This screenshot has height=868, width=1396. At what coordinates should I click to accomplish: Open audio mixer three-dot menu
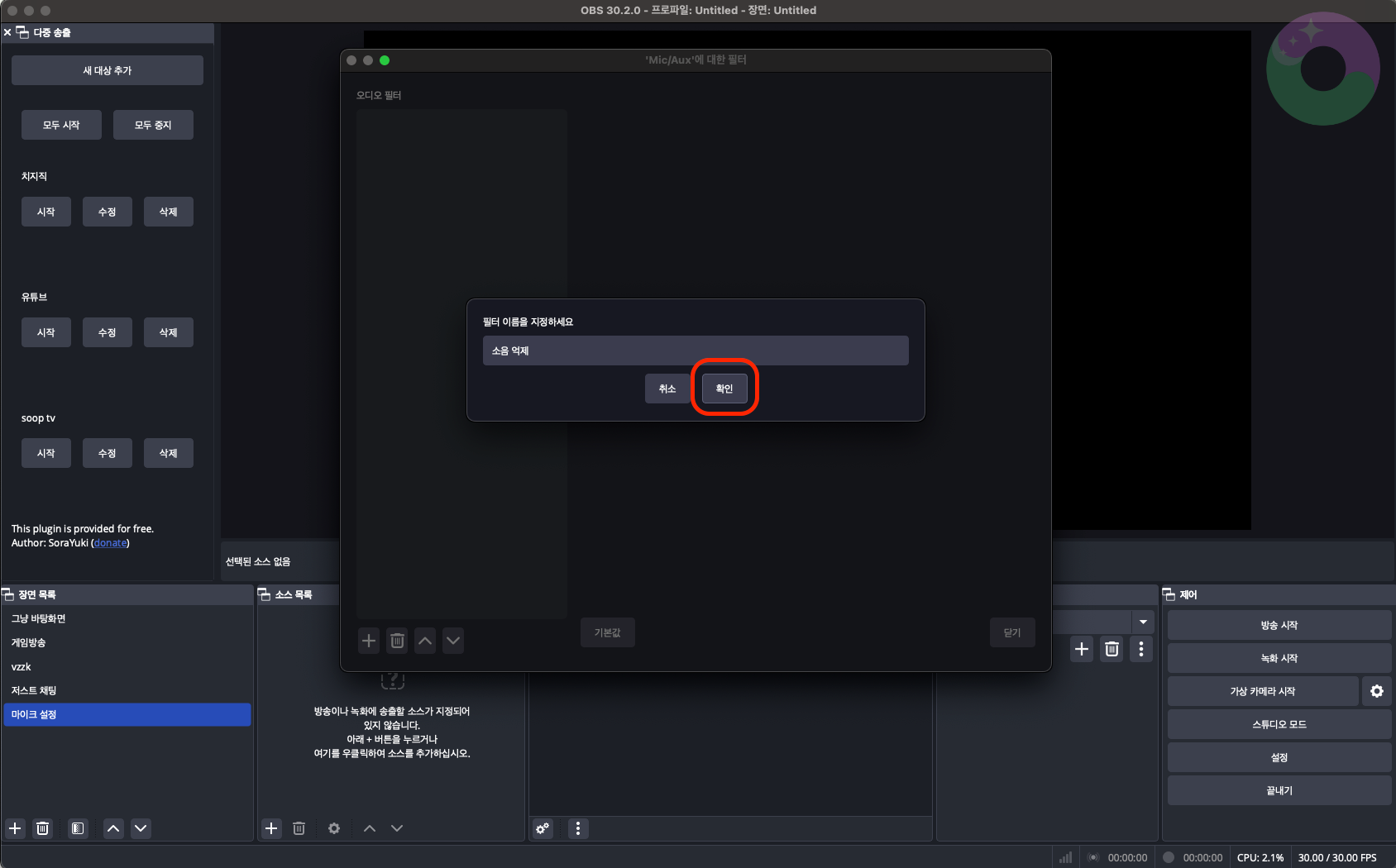(578, 828)
